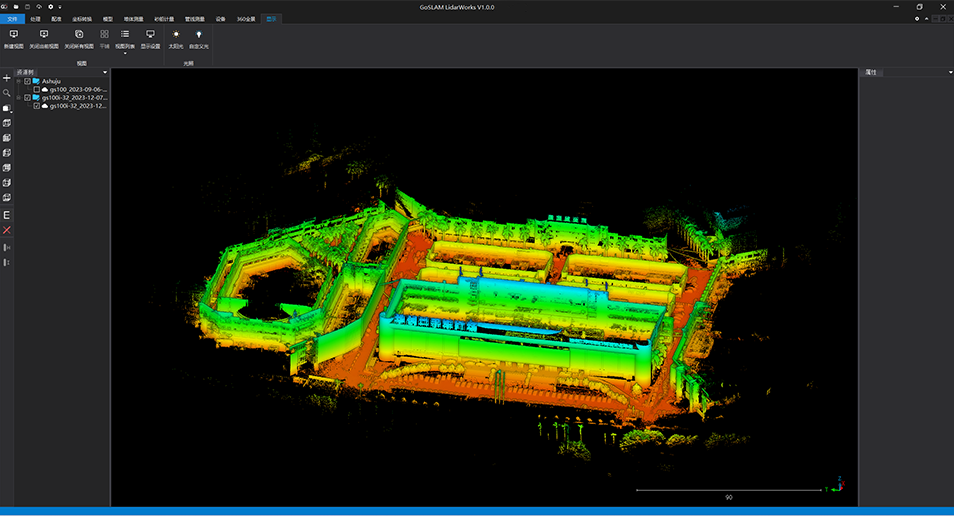954x516 pixels.
Task: Click the 平铺 (tile views) icon
Action: pos(104,35)
